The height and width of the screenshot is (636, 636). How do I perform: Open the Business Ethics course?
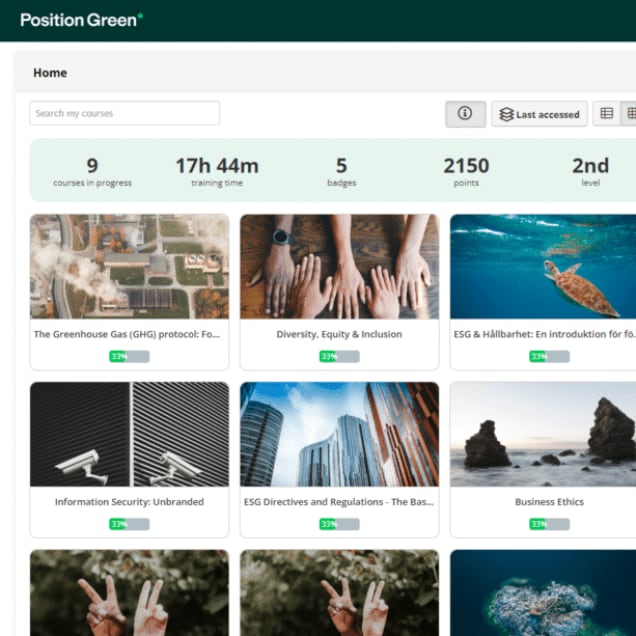tap(548, 502)
